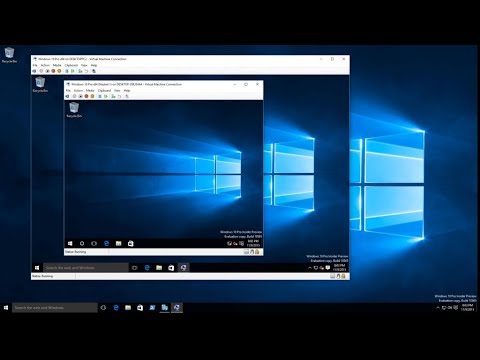Open the Media menu in outer VM window
Screen dimensions: 480x360
57,65
